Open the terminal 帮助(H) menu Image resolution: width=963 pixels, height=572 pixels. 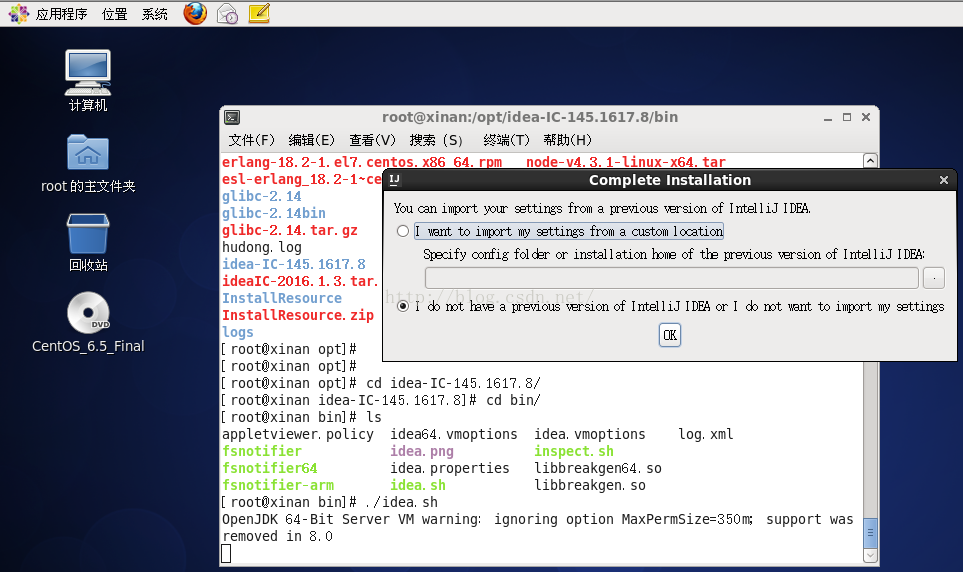(x=567, y=140)
